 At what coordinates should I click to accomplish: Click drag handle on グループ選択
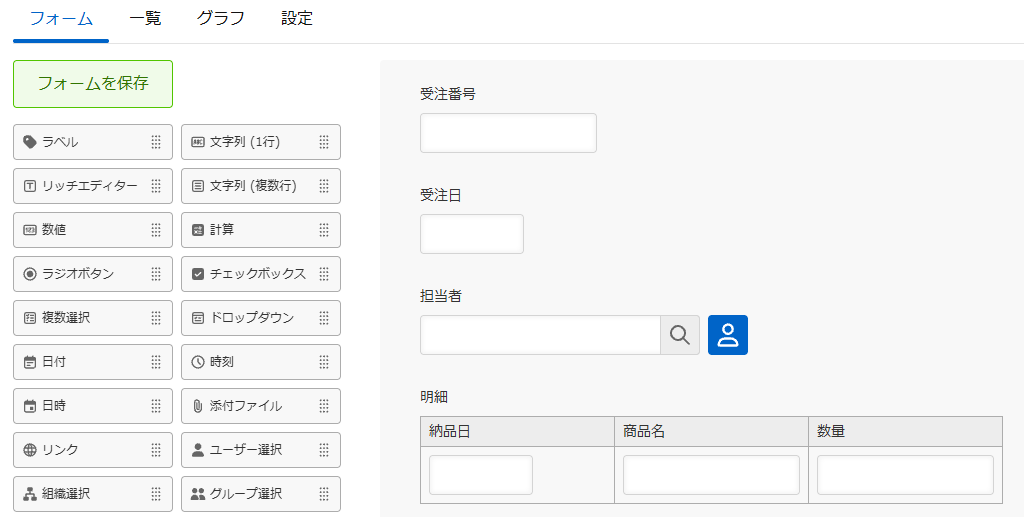pyautogui.click(x=324, y=494)
